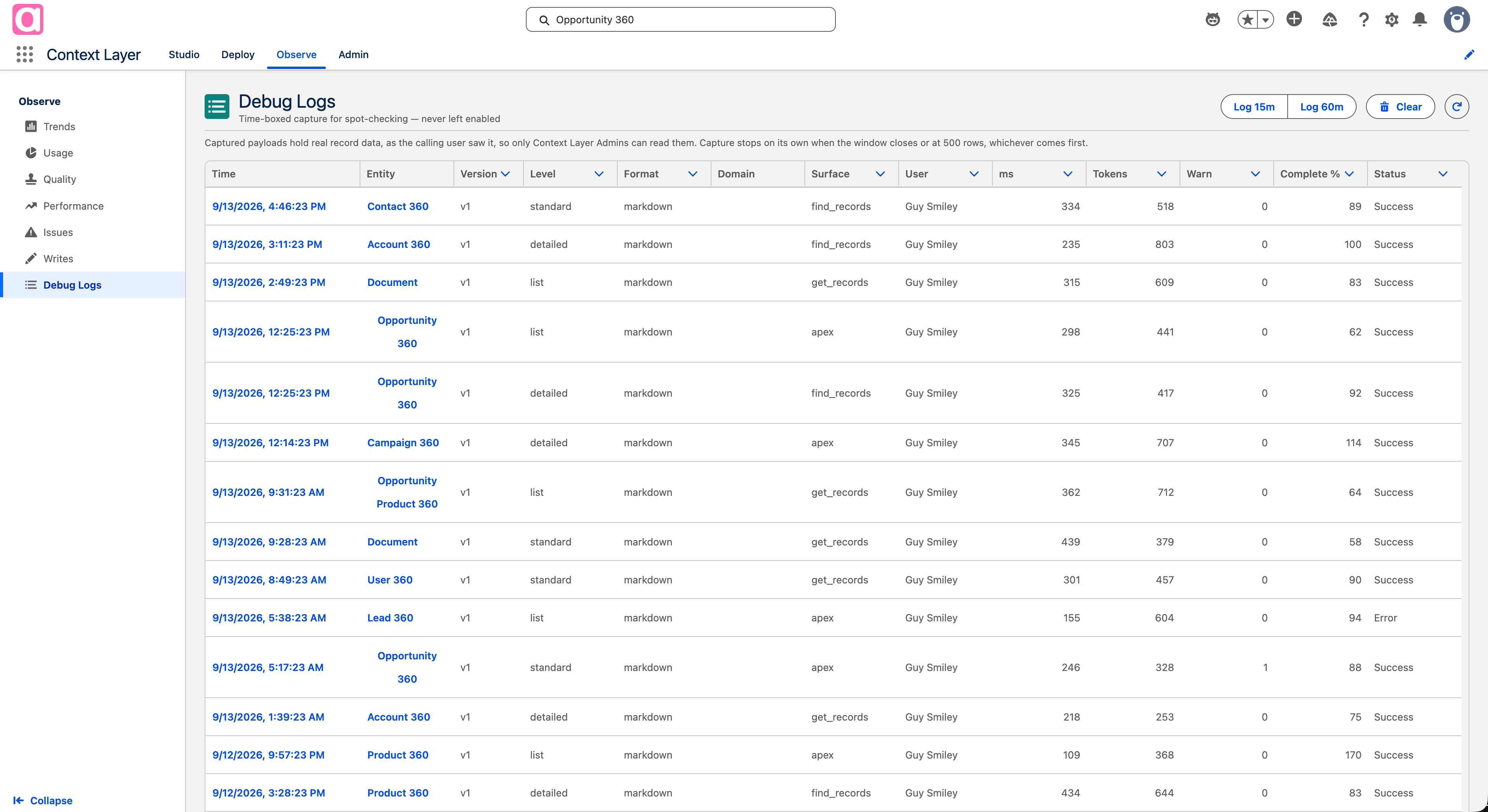Click the Entity column header
The width and height of the screenshot is (1488, 812).
tap(406, 174)
